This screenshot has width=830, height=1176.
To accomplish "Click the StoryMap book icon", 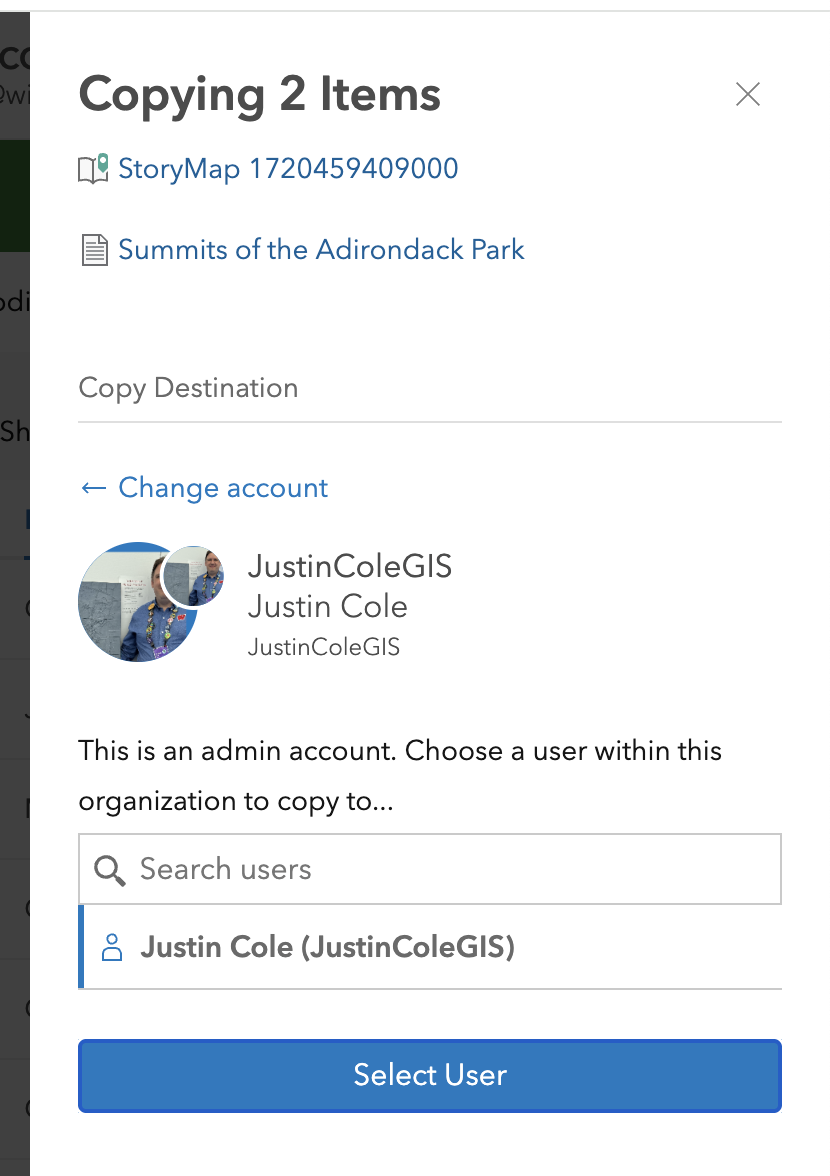I will (93, 169).
